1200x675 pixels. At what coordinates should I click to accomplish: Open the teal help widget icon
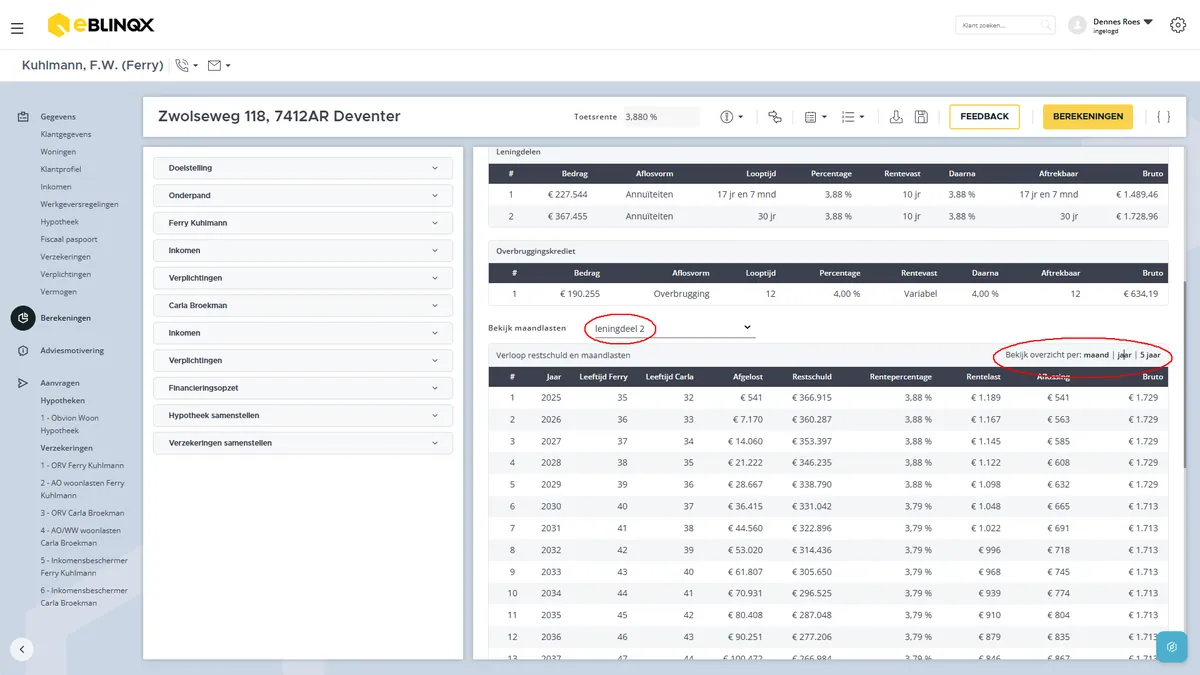pyautogui.click(x=1171, y=647)
